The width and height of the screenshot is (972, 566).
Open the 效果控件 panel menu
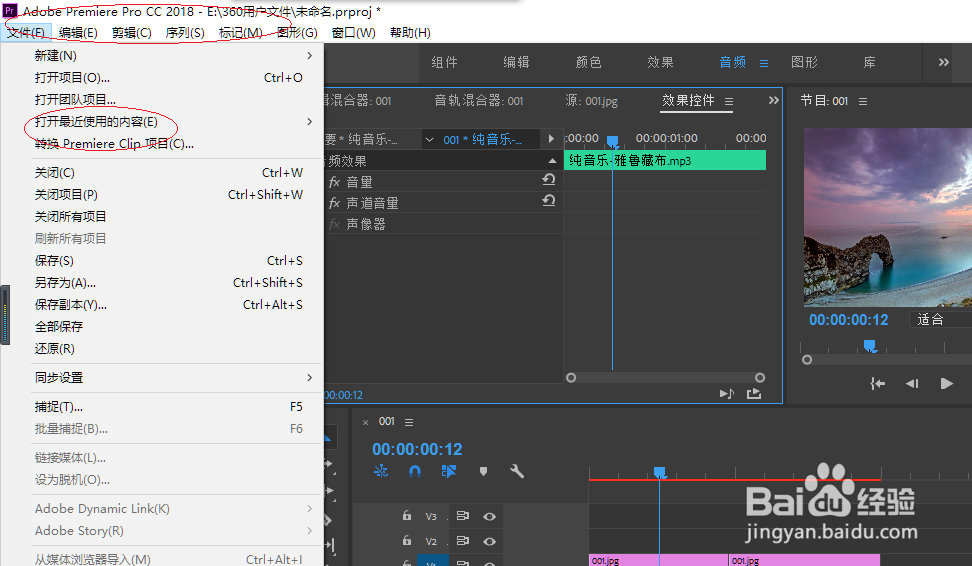(x=729, y=101)
